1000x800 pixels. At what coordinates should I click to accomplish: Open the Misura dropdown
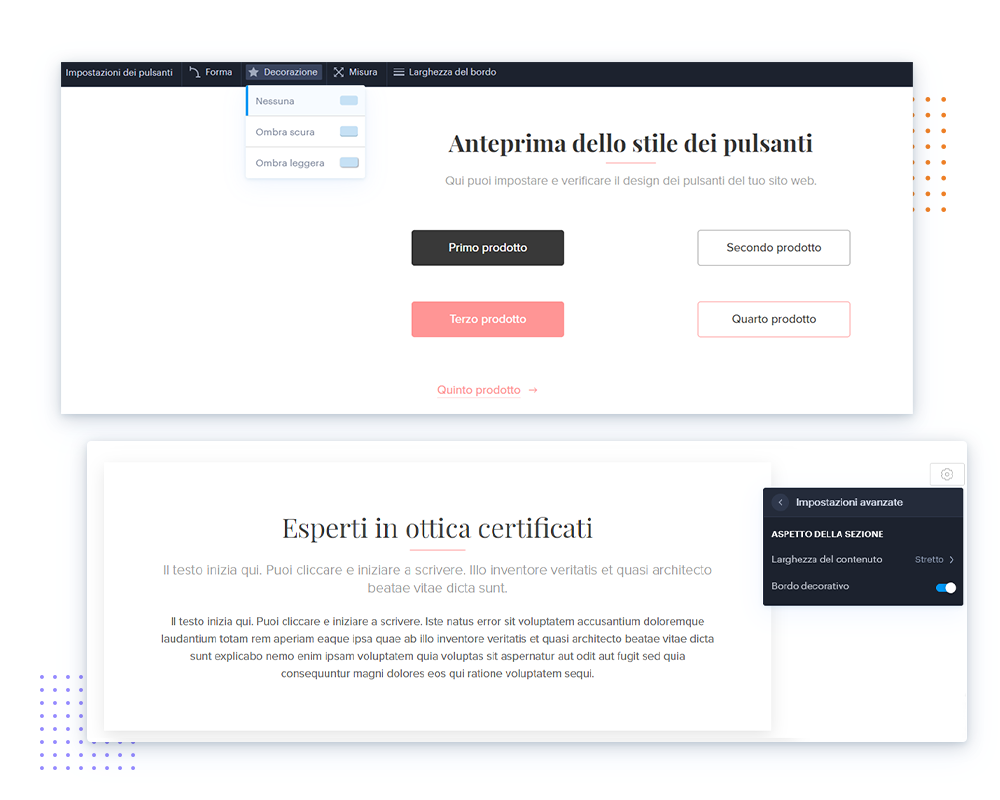click(x=356, y=72)
